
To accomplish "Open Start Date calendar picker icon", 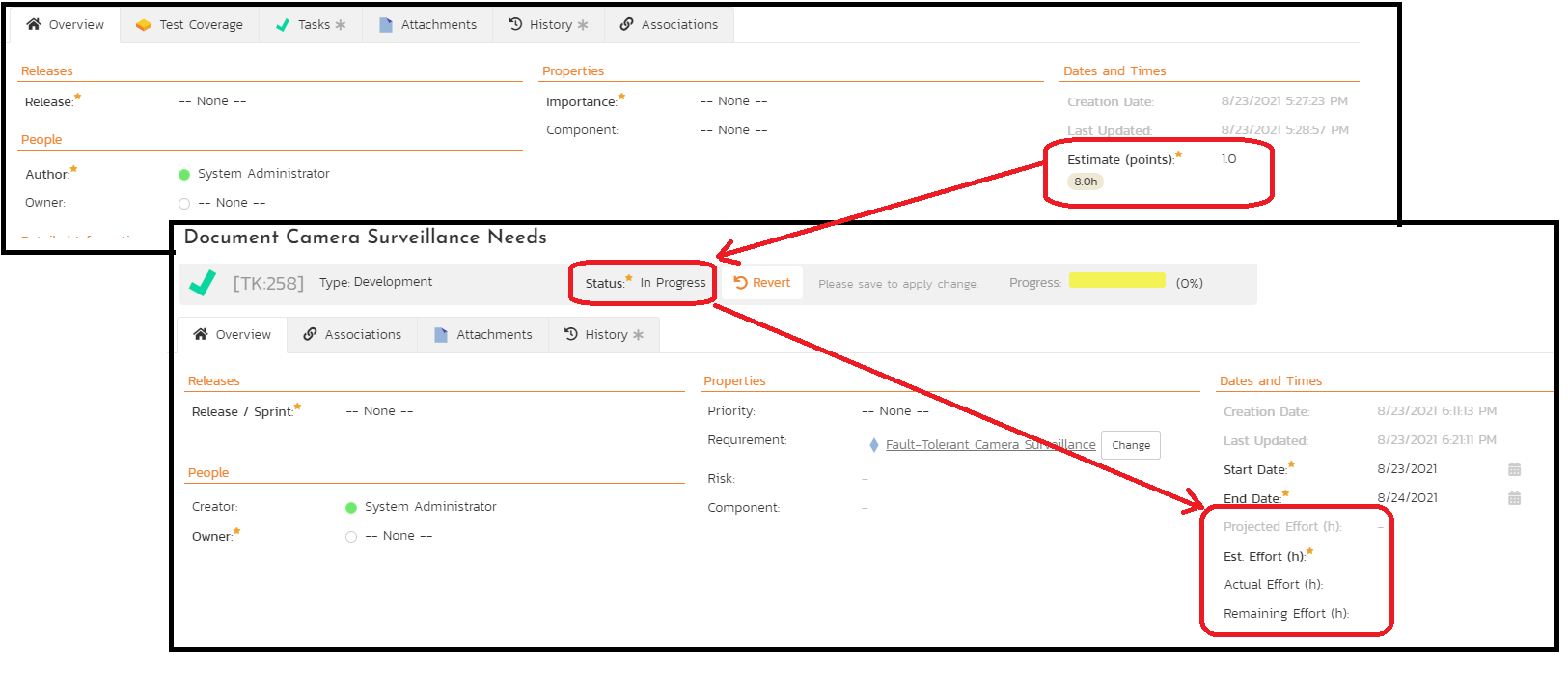I will [1514, 469].
